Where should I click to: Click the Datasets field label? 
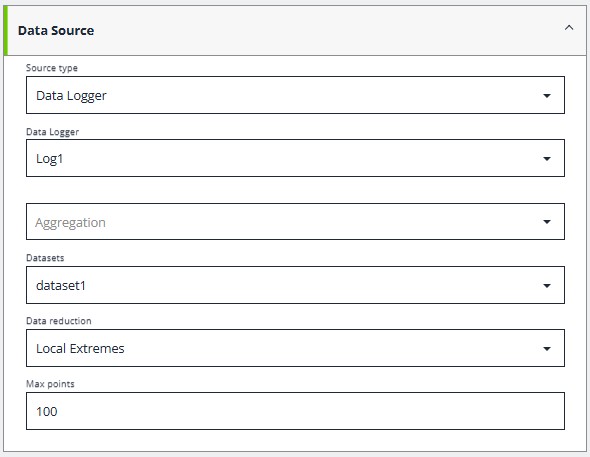(45, 258)
